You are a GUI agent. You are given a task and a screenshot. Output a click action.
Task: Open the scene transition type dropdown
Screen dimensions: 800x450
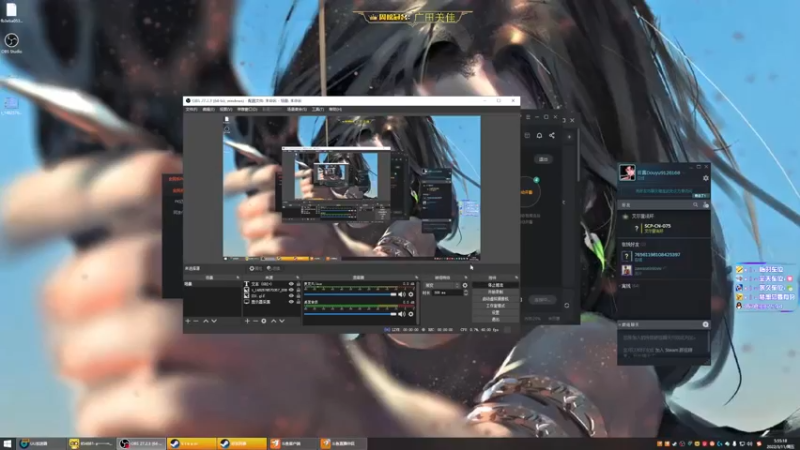pyautogui.click(x=442, y=285)
